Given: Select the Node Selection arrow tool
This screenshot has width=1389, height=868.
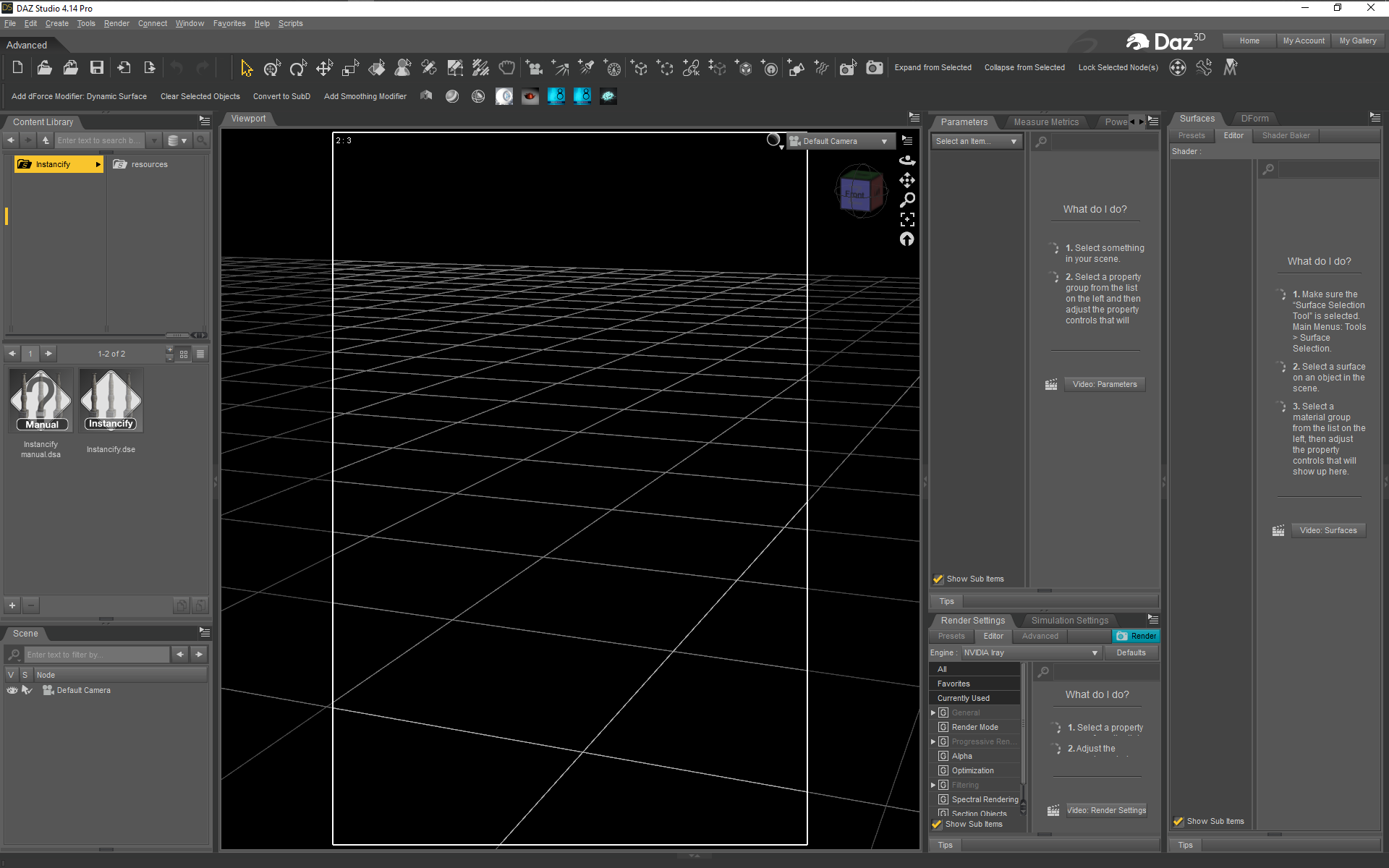Looking at the screenshot, I should (x=247, y=69).
